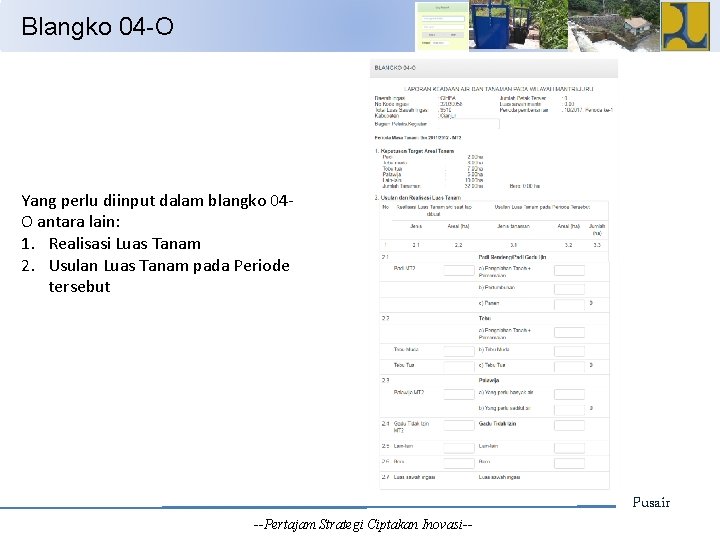Screen dimensions: 720x540
Task: Click the 'BLANGKO 04-O' form header bar
Action: click(494, 68)
